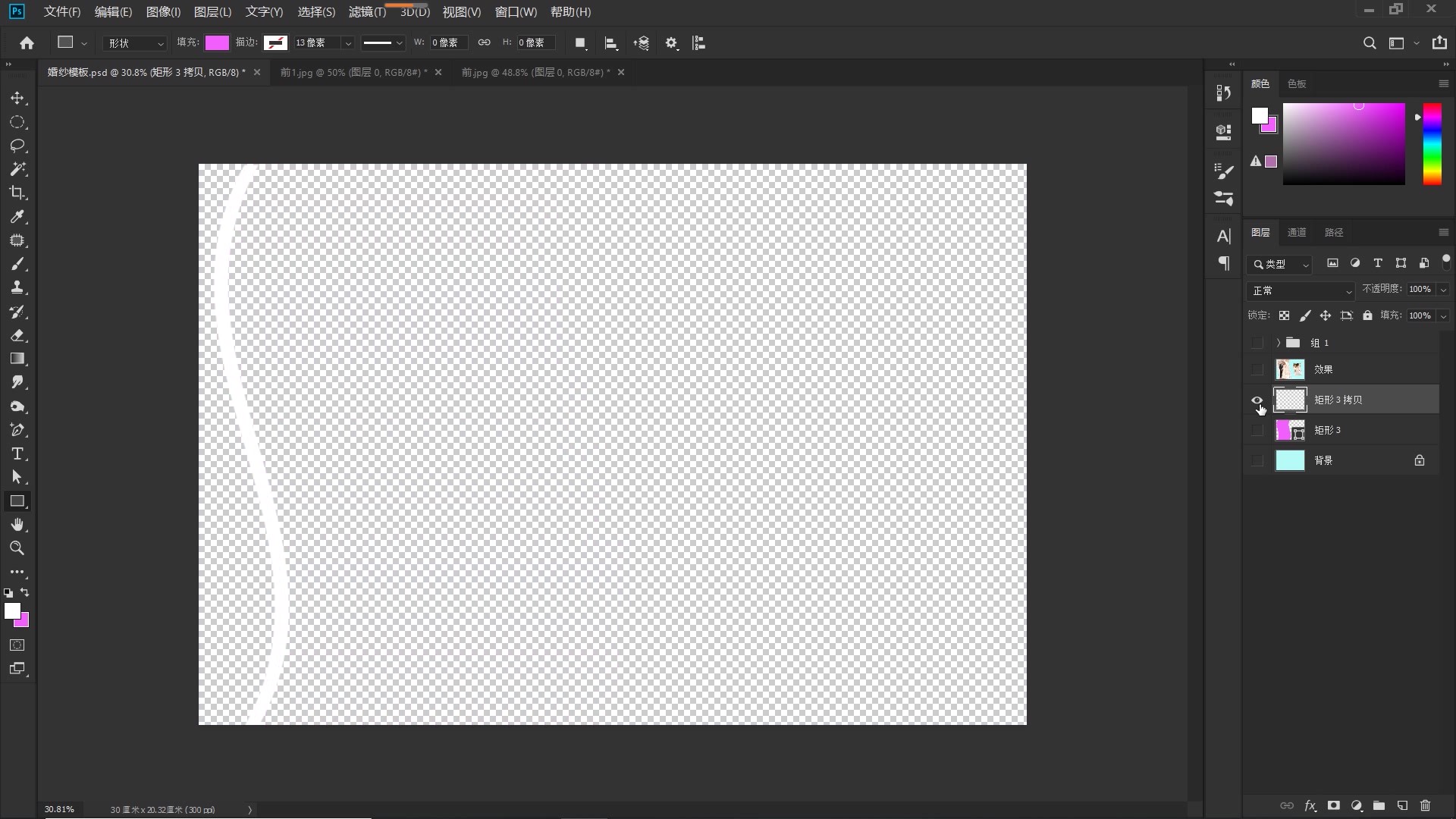
Task: Expand the 组 1 layer group
Action: 1278,343
